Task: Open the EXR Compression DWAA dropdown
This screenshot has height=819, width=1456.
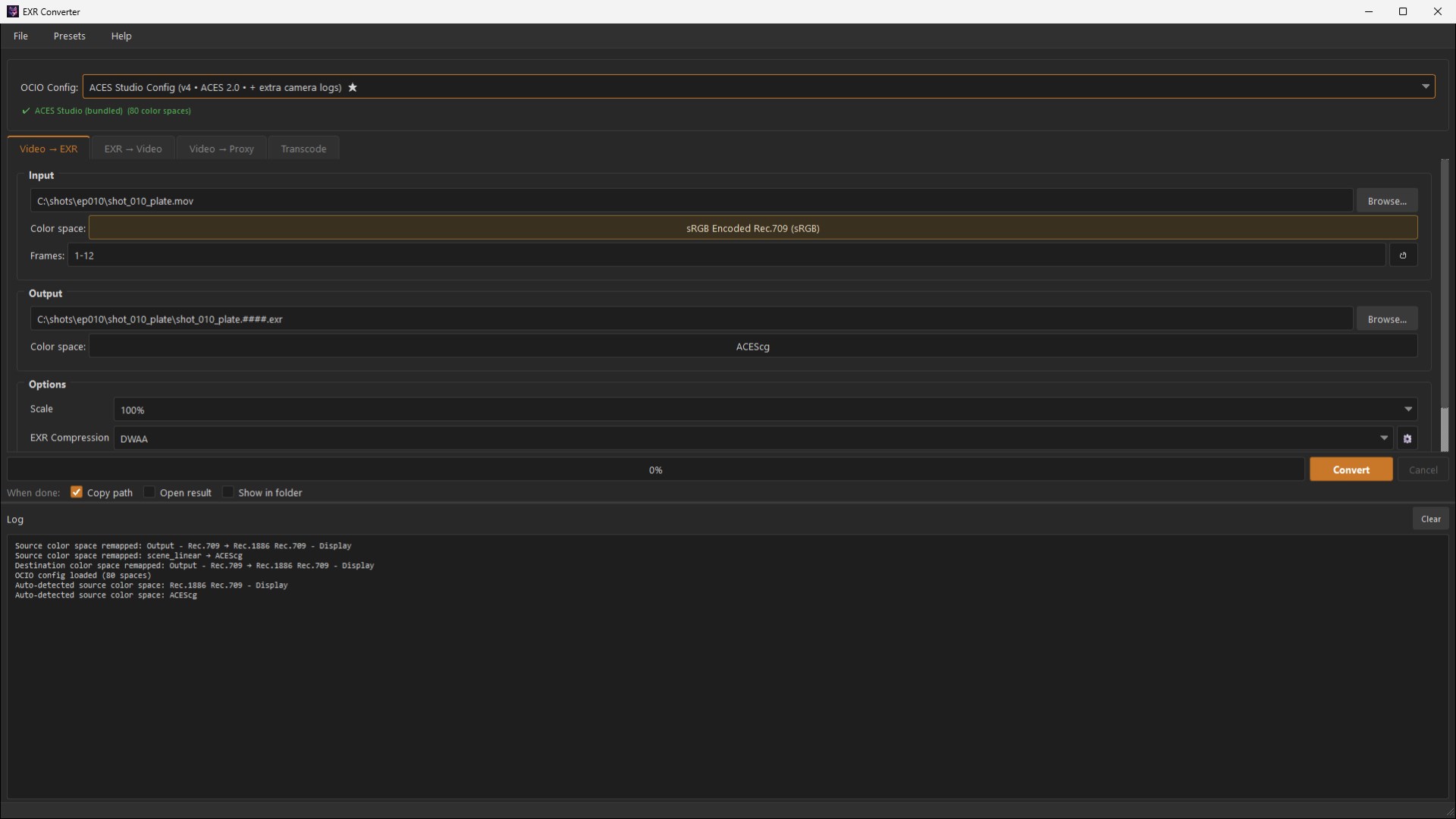Action: (754, 438)
